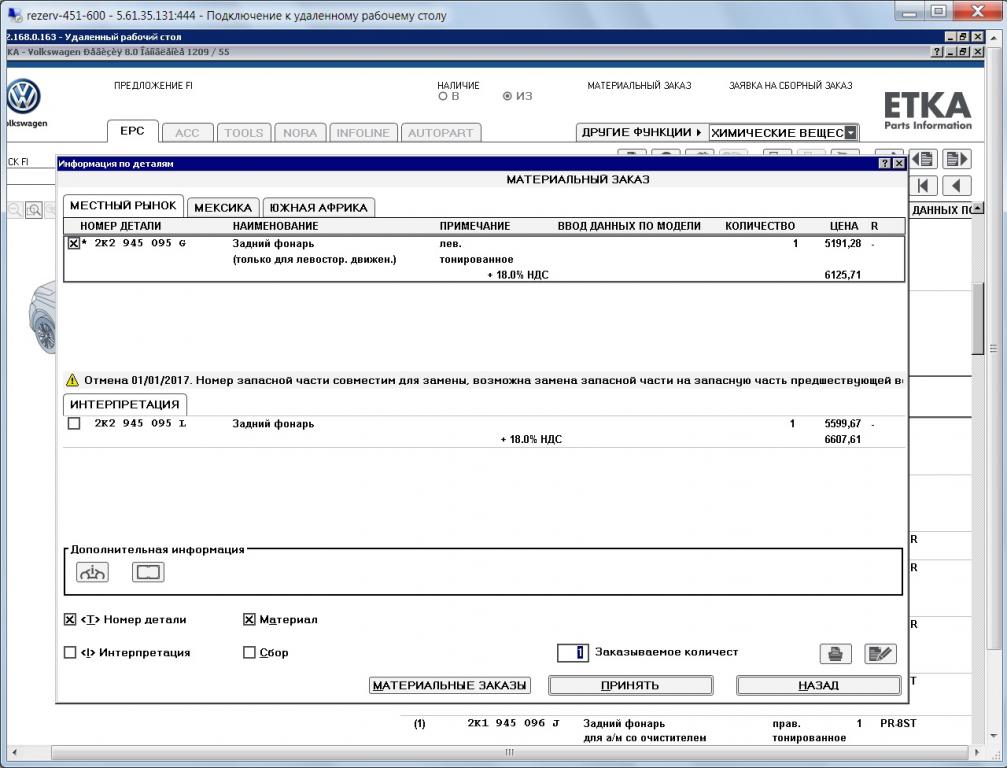Click the scroll-left arrow on the bottom scrollbar
This screenshot has height=768, width=1007.
click(x=14, y=752)
